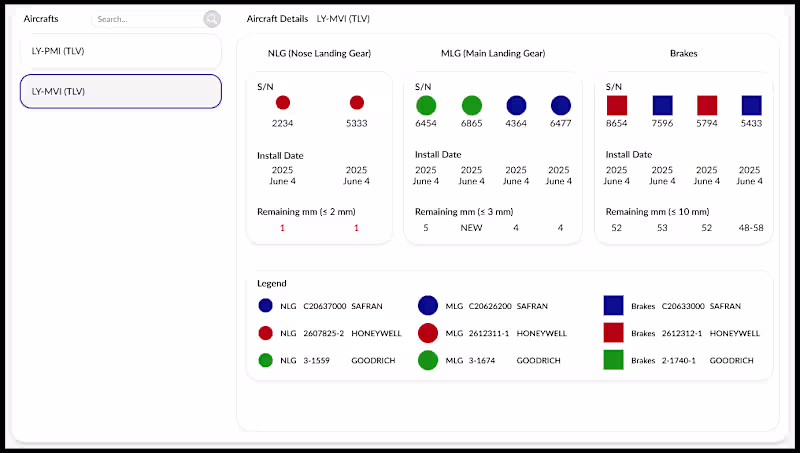
Task: Click legend part number C20637000
Action: pyautogui.click(x=324, y=306)
